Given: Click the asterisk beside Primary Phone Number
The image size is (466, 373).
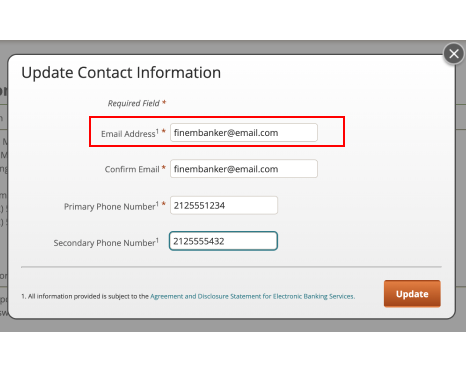Looking at the screenshot, I should pyautogui.click(x=164, y=204).
